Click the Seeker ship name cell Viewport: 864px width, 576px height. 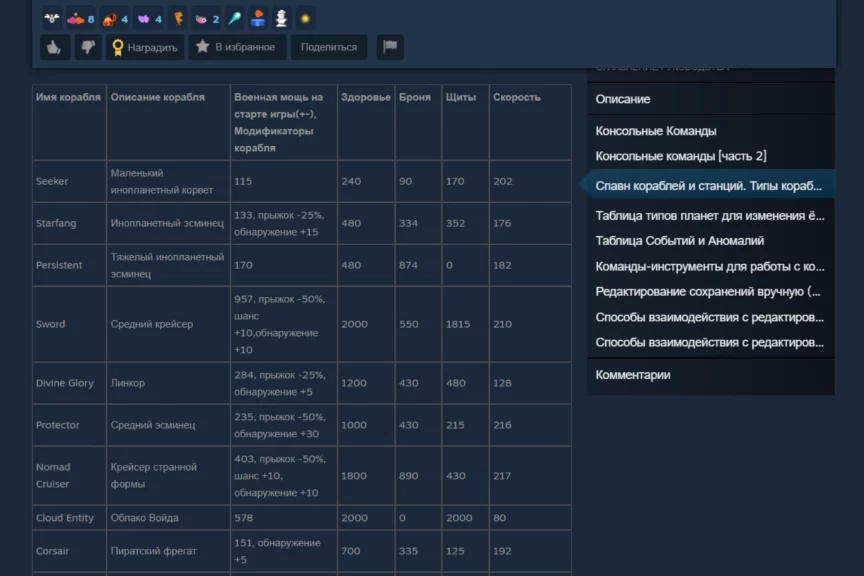coord(52,182)
